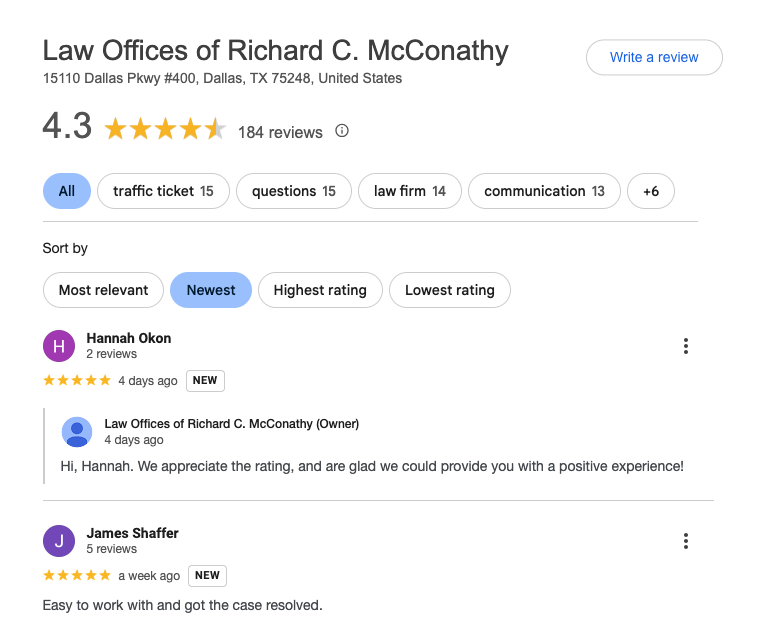This screenshot has height=630, width=767.
Task: Click the info icon beside 184 reviews
Action: (x=342, y=131)
